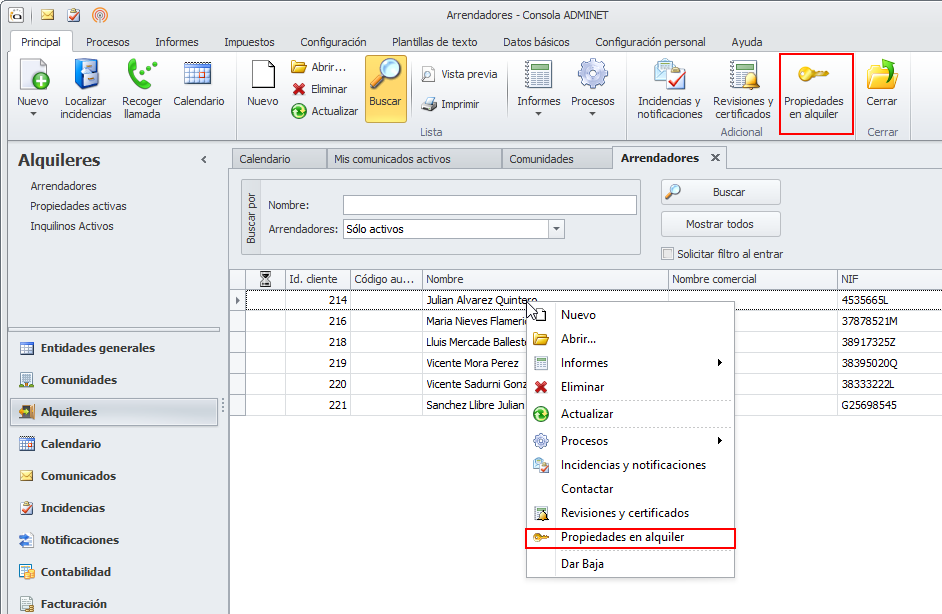
Task: Click the Buscar magnifier in ribbon
Action: coord(385,77)
